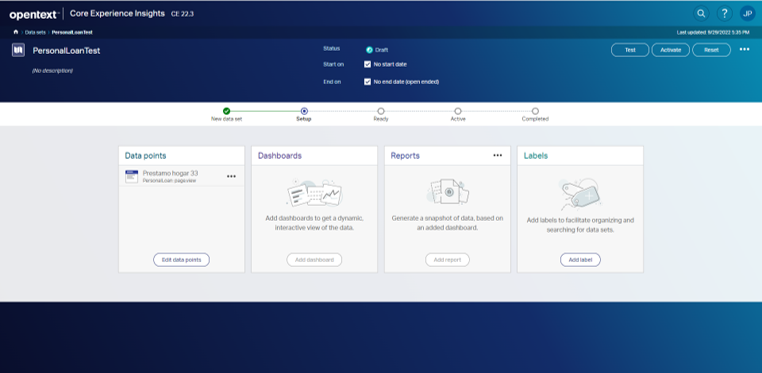The width and height of the screenshot is (762, 373).
Task: Go to home via breadcrumb house icon
Action: [x=16, y=32]
